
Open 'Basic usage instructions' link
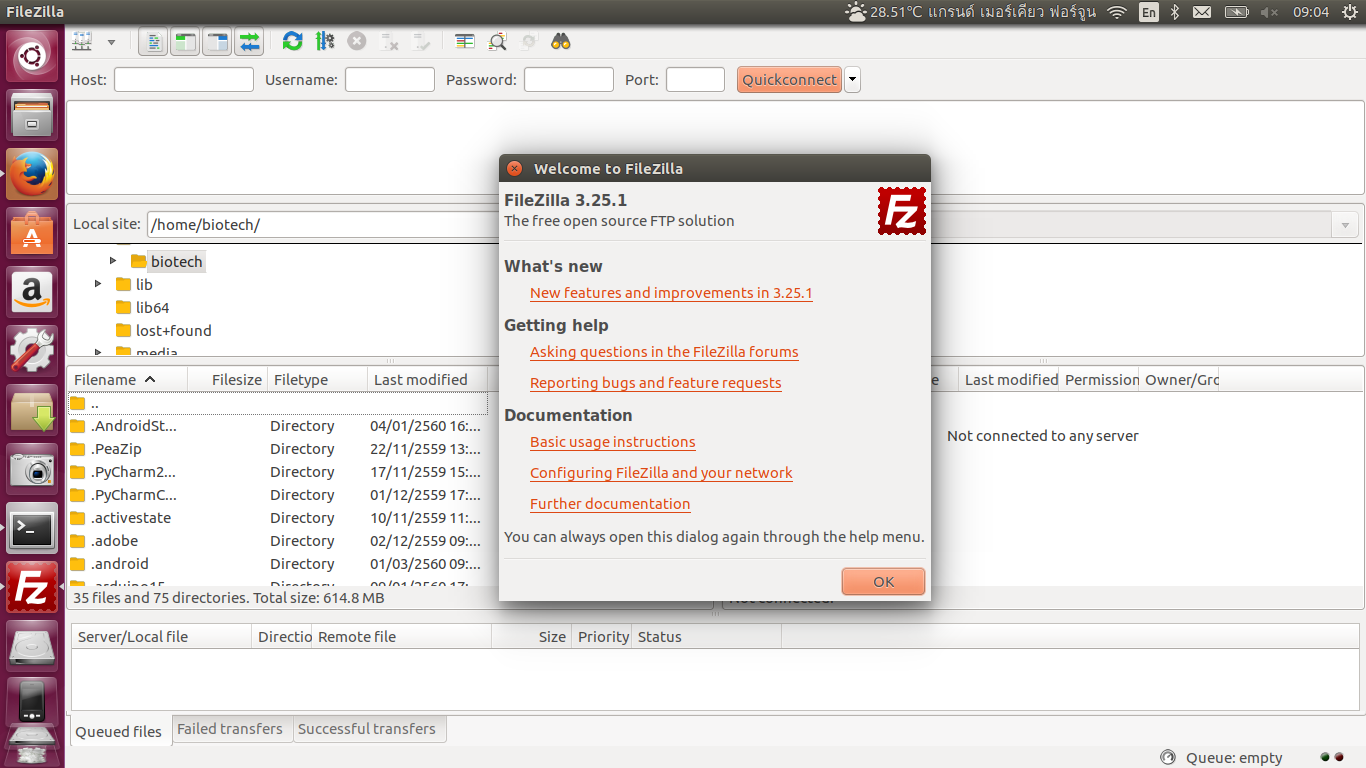[x=613, y=442]
